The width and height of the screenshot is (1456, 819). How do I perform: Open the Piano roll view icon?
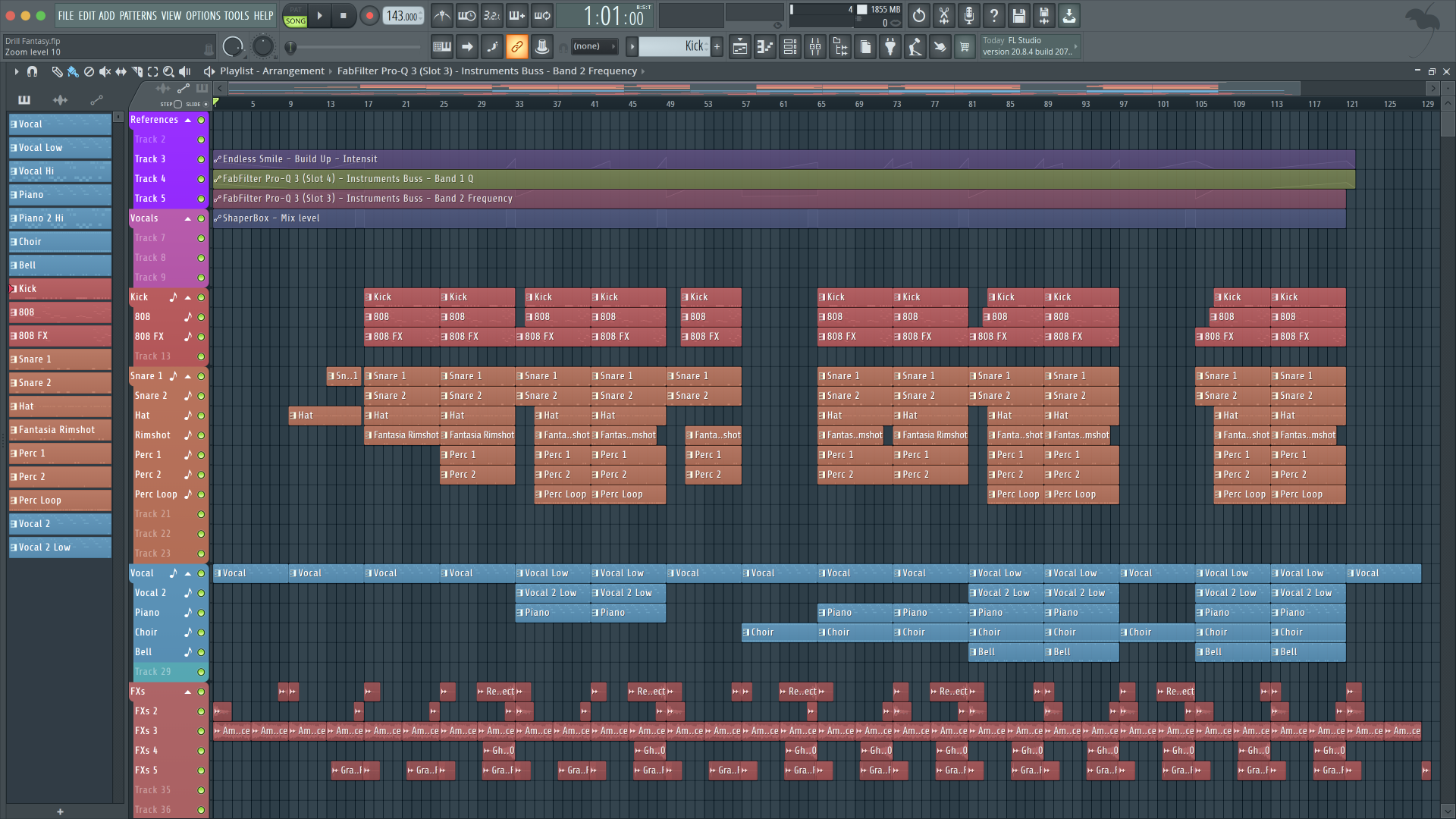[765, 47]
